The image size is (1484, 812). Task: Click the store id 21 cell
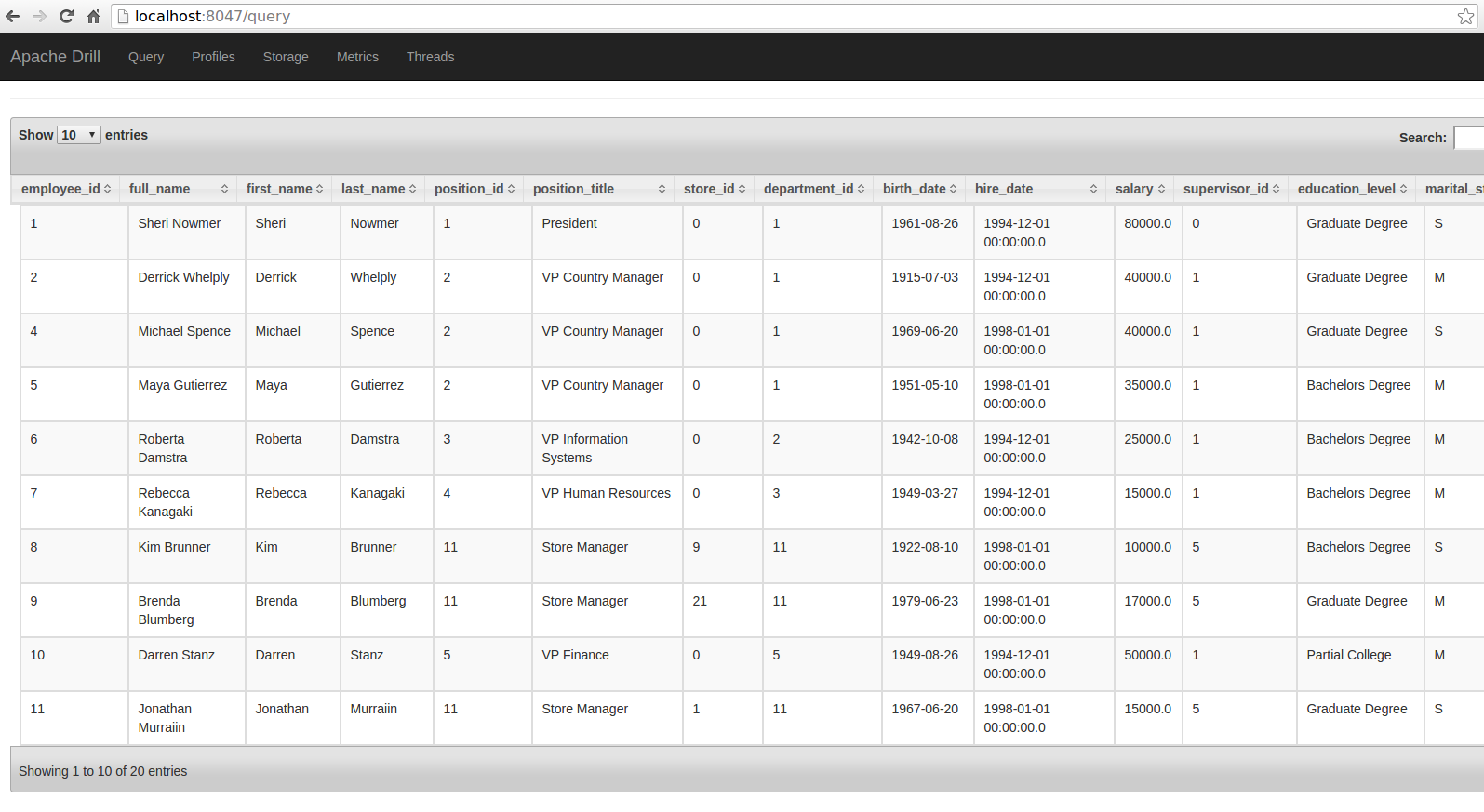(723, 610)
